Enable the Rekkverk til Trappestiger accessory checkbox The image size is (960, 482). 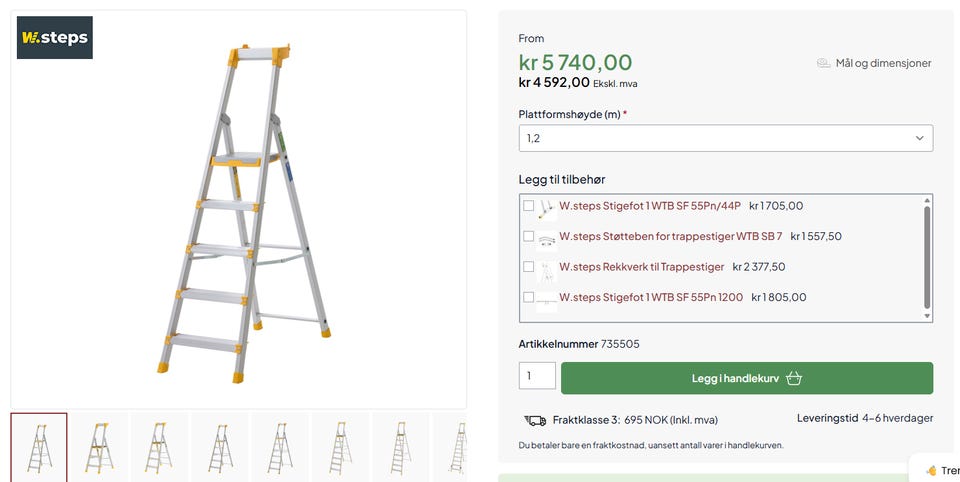(x=528, y=267)
